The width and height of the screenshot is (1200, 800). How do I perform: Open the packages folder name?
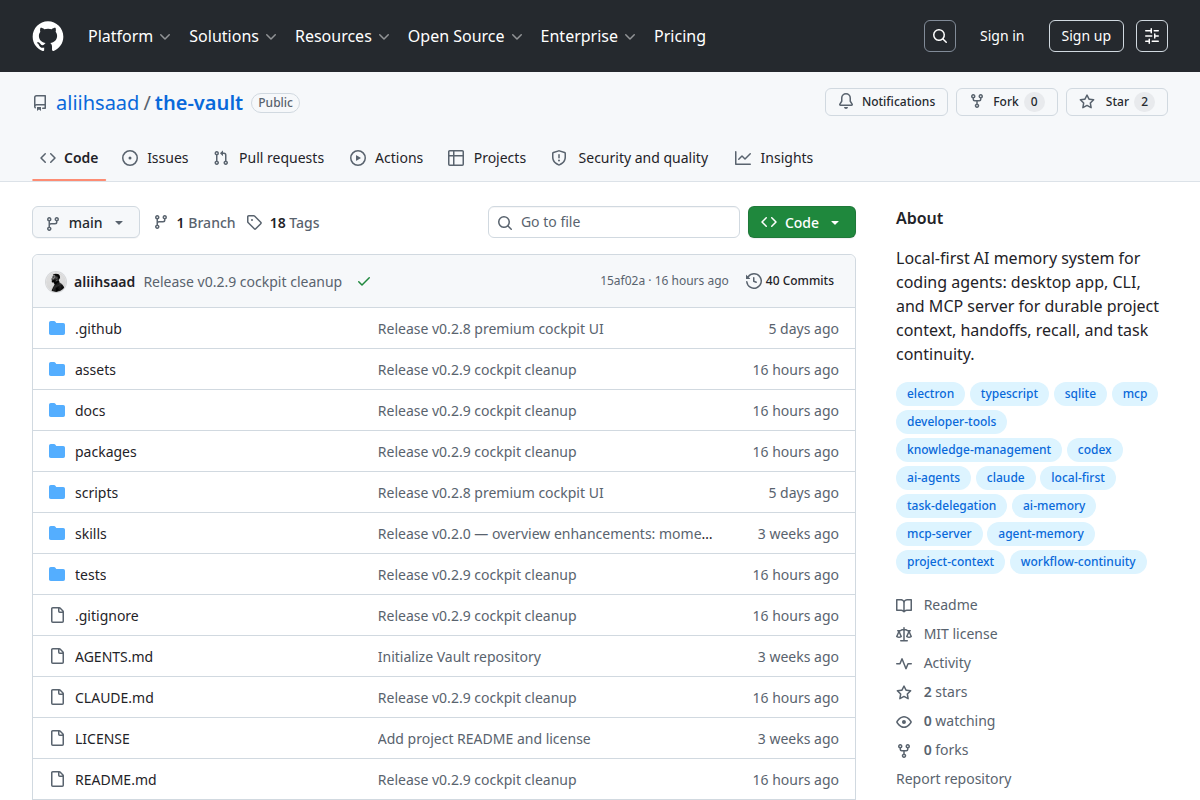(106, 452)
